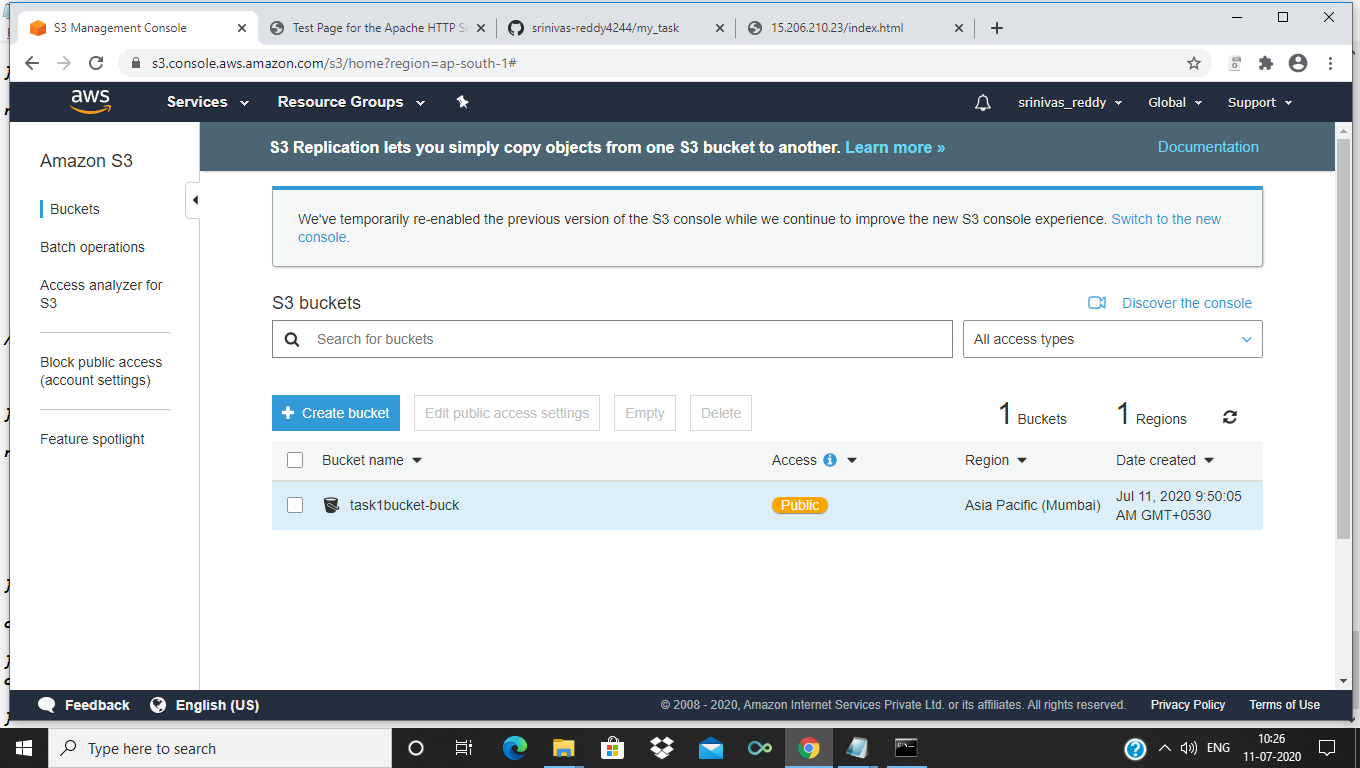The width and height of the screenshot is (1360, 768).
Task: Open Task View on taskbar
Action: (x=464, y=748)
